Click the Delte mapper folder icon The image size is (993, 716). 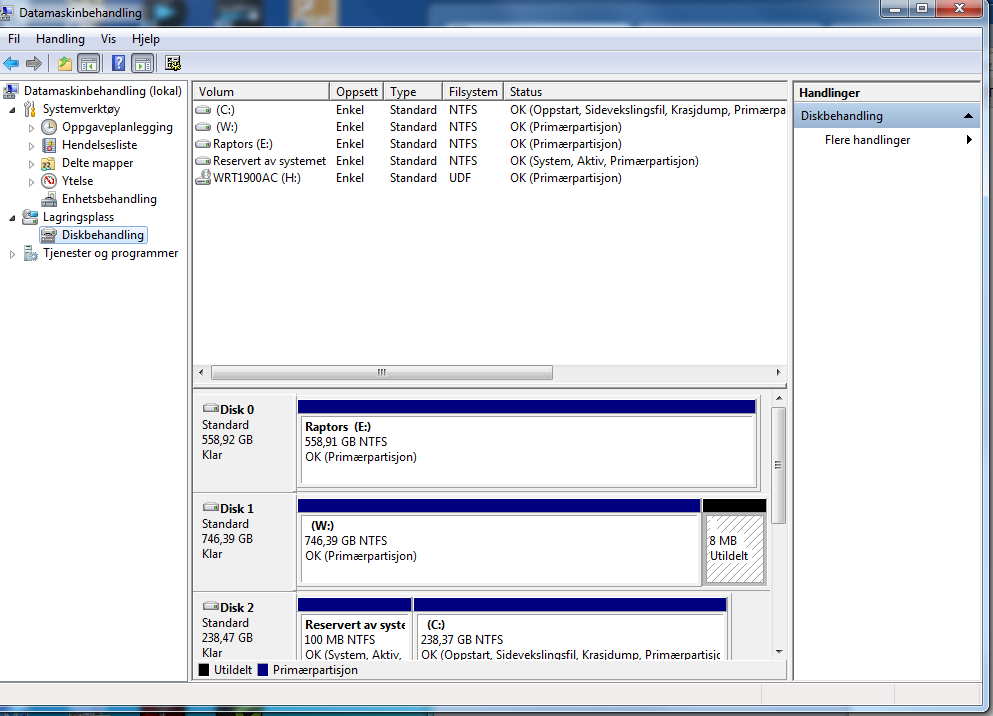(48, 163)
